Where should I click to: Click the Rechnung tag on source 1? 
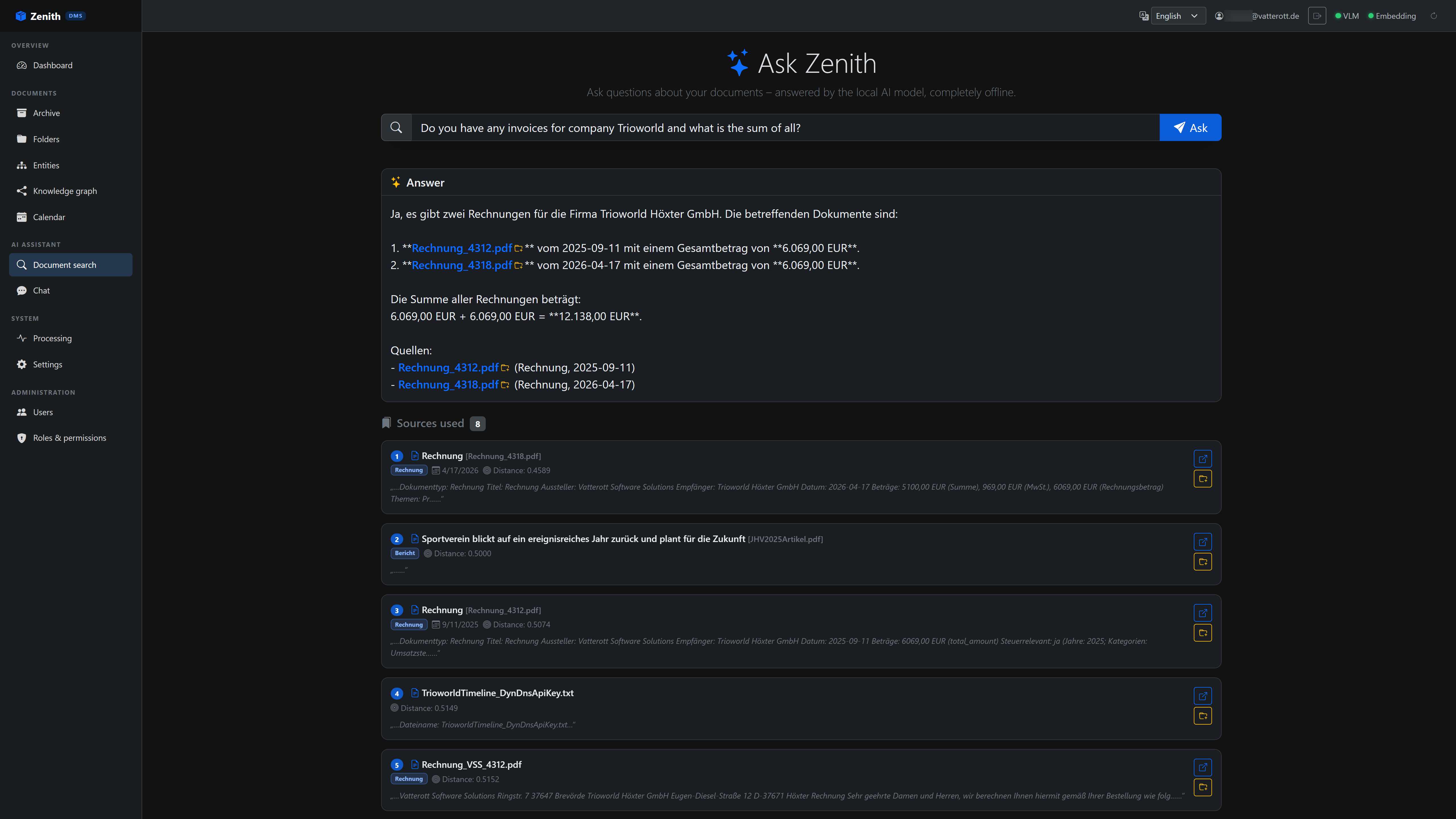pyautogui.click(x=409, y=470)
